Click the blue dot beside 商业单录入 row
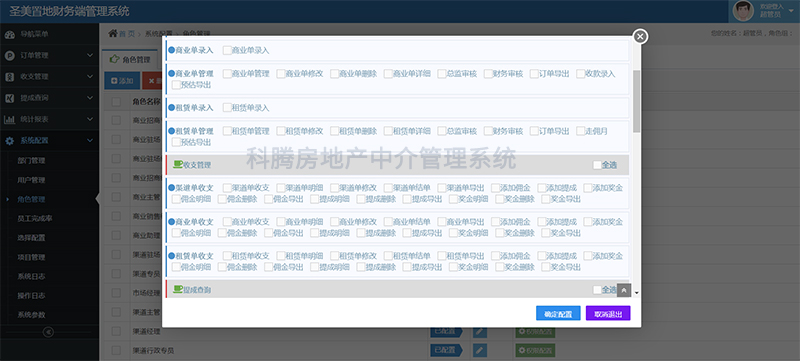800x361 pixels. tap(171, 50)
